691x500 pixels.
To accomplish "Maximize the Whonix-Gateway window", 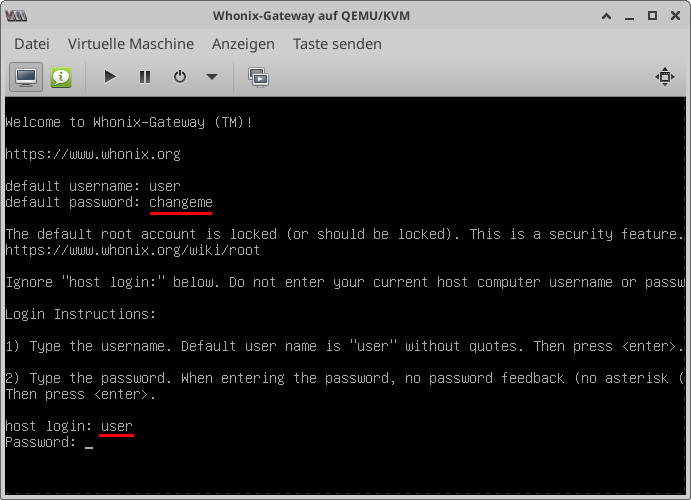I will pos(652,16).
